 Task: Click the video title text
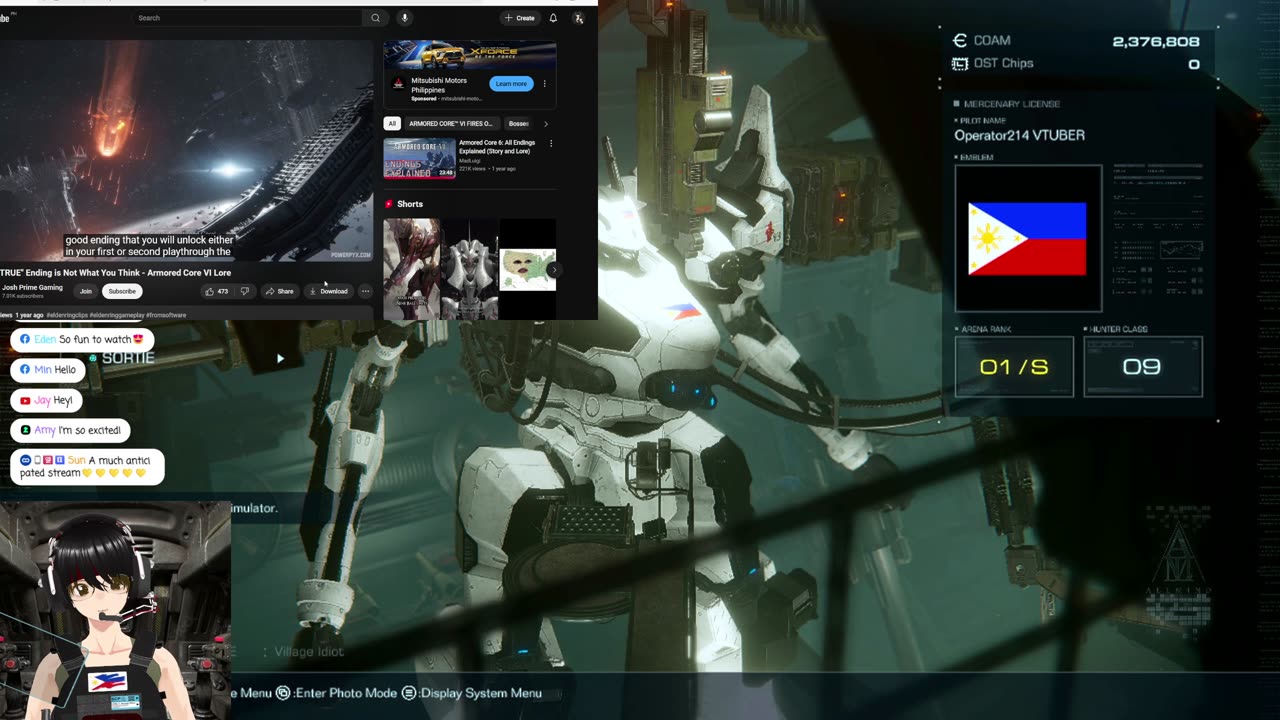[116, 272]
